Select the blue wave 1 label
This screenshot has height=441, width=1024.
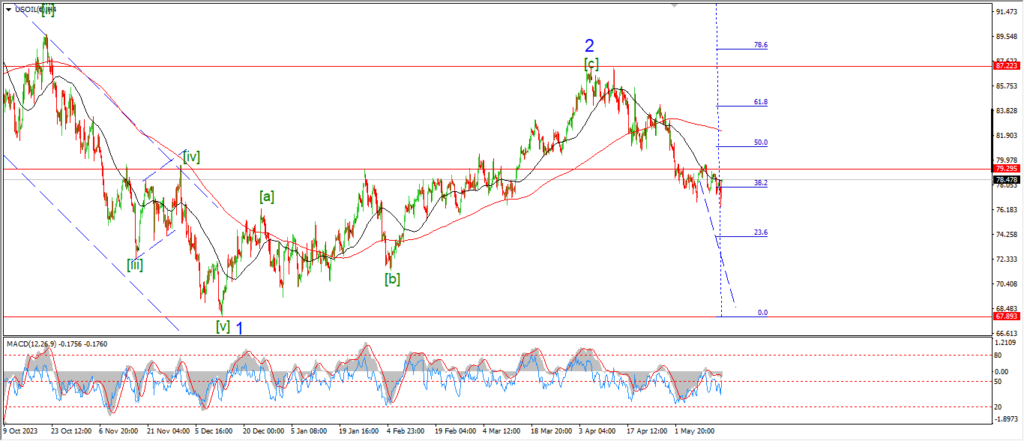pyautogui.click(x=239, y=326)
